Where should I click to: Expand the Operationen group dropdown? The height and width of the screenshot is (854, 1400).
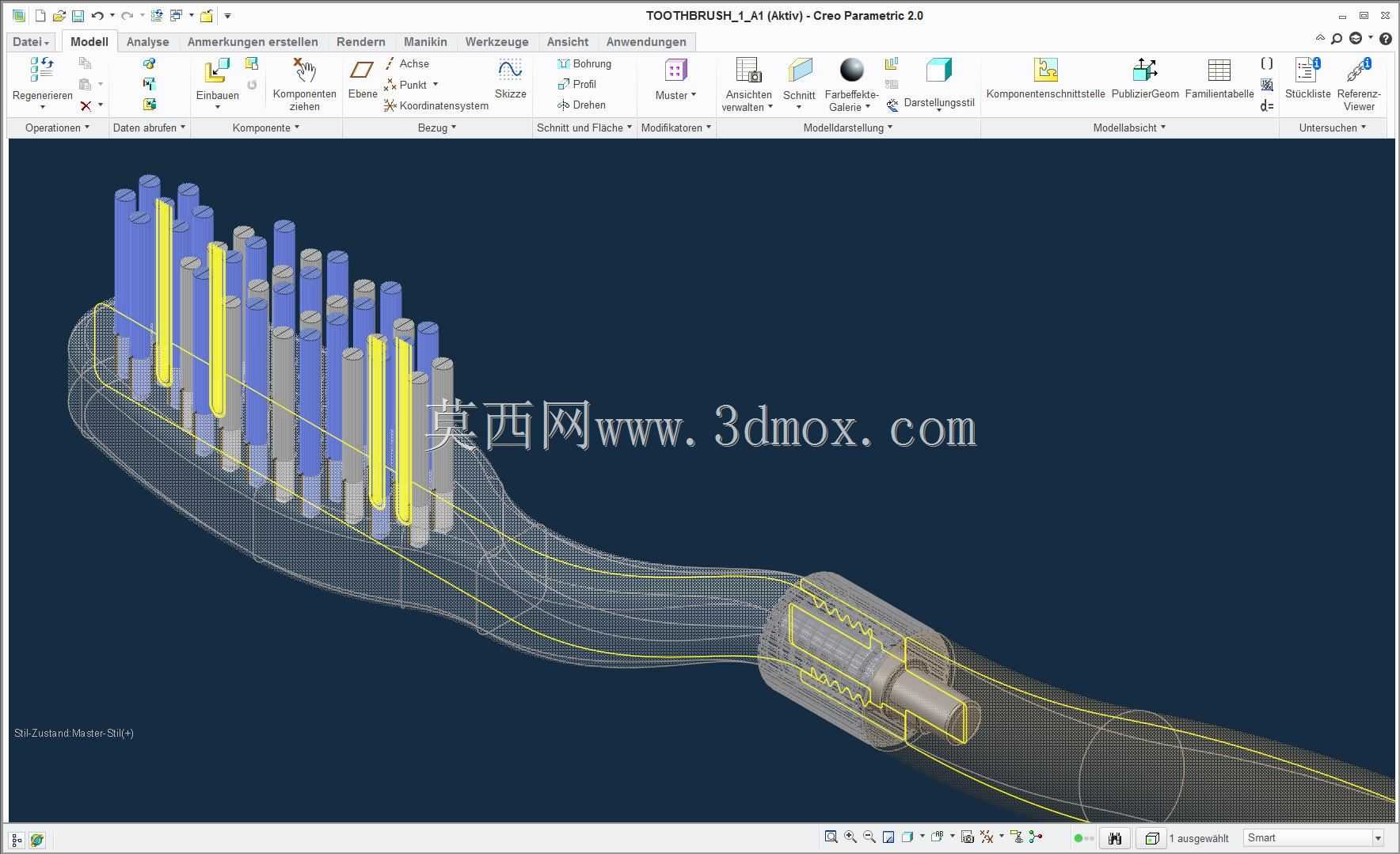[58, 128]
